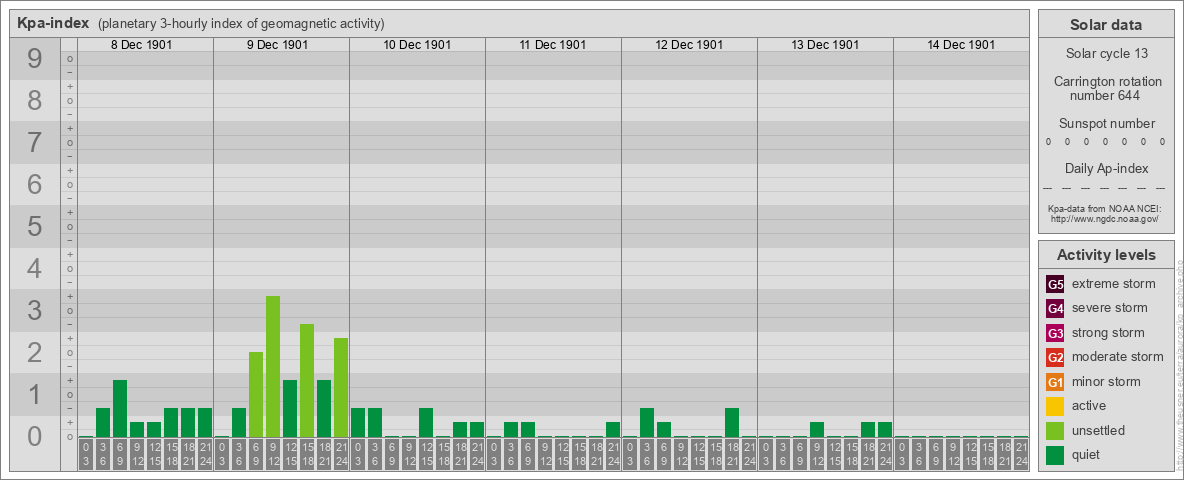Viewport: 1184px width, 480px height.
Task: Click the G4 severe storm legend icon
Action: pyautogui.click(x=1055, y=309)
